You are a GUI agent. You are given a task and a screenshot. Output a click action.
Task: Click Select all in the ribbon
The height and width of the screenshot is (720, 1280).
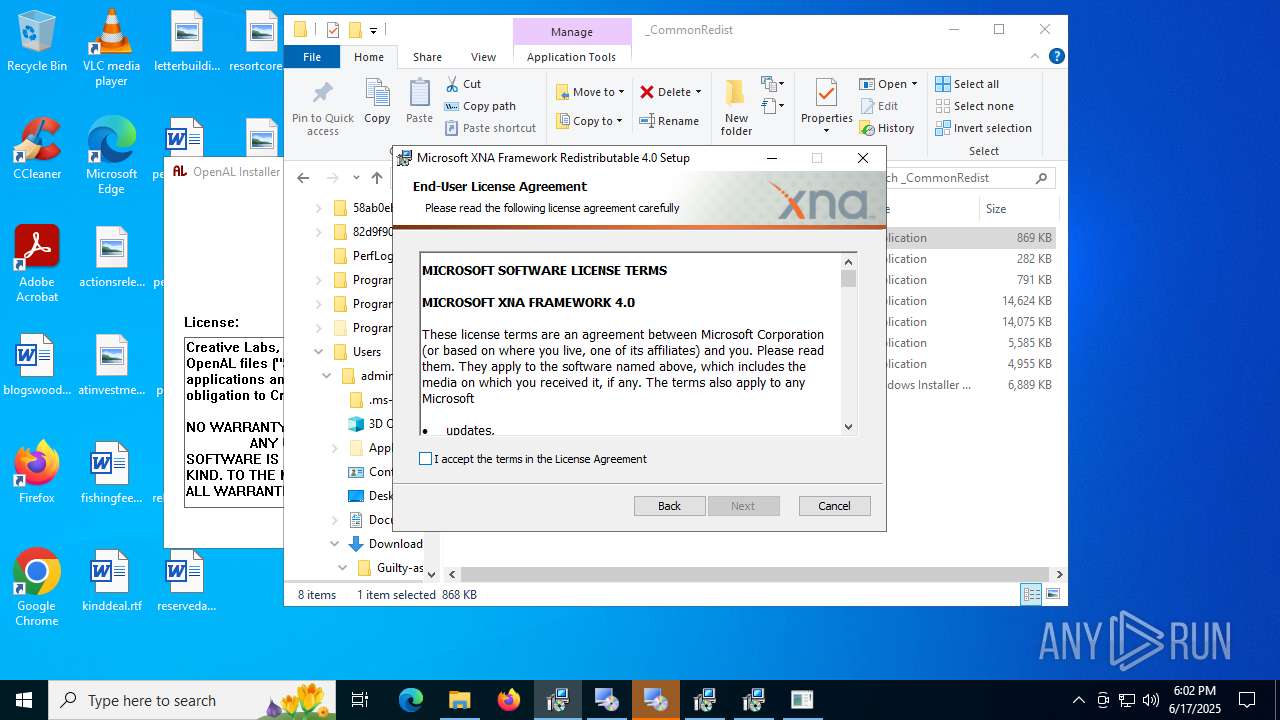pos(967,84)
